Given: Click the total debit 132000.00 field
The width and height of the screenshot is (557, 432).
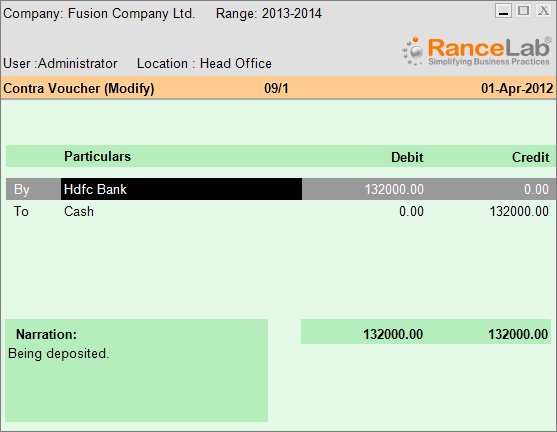Looking at the screenshot, I should tap(393, 334).
